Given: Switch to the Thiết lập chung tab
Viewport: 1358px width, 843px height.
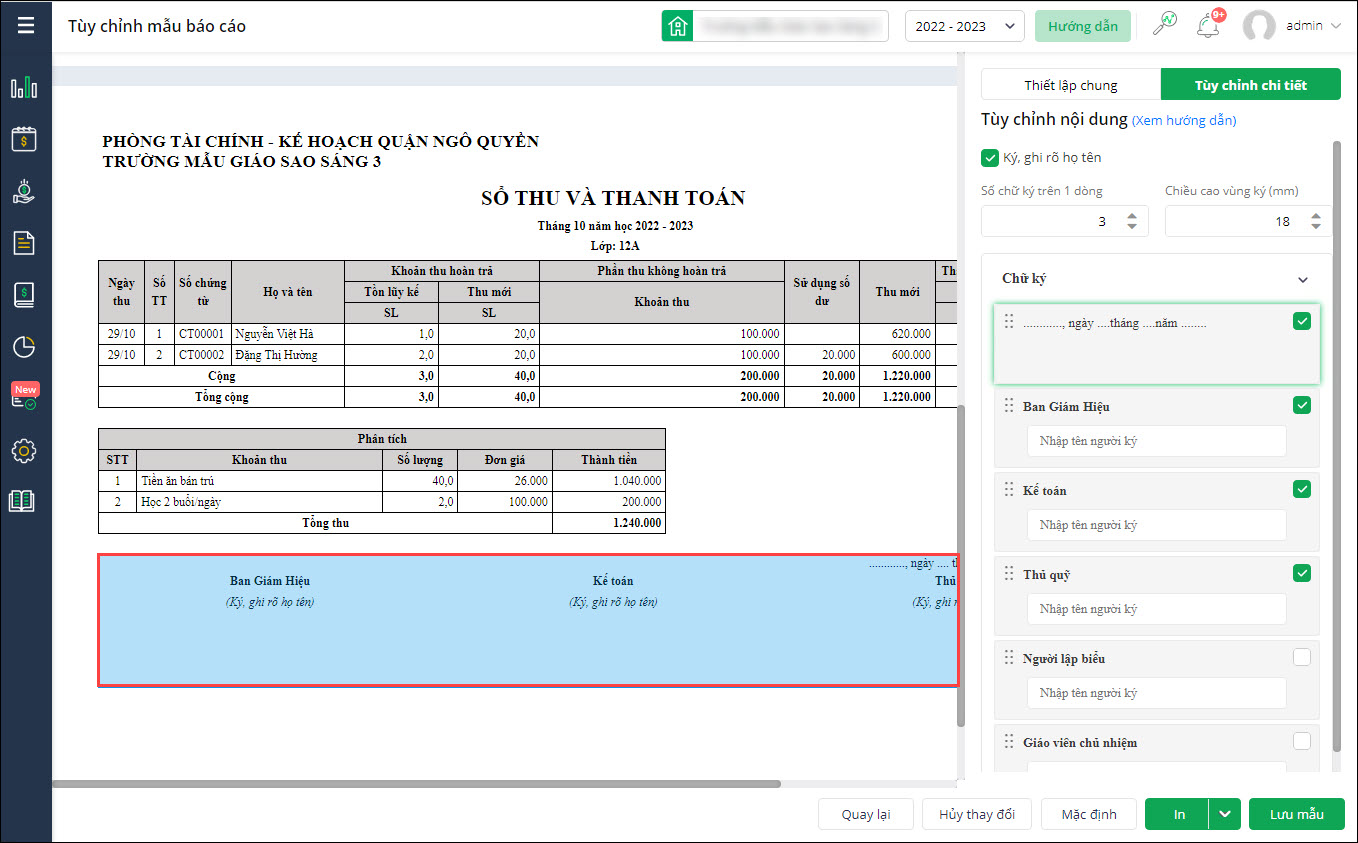Looking at the screenshot, I should [x=1070, y=85].
